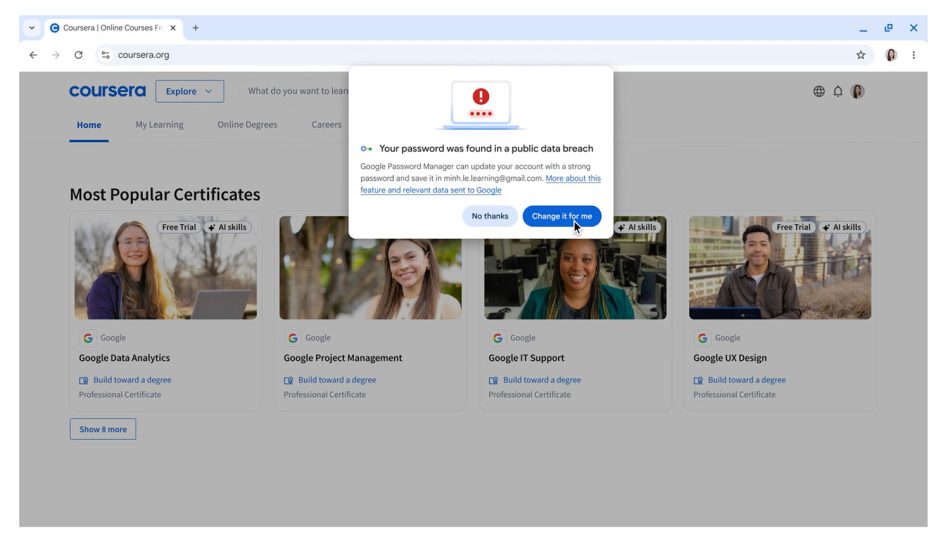The height and width of the screenshot is (535, 950).
Task: Click Show 8 more button
Action: coord(103,429)
